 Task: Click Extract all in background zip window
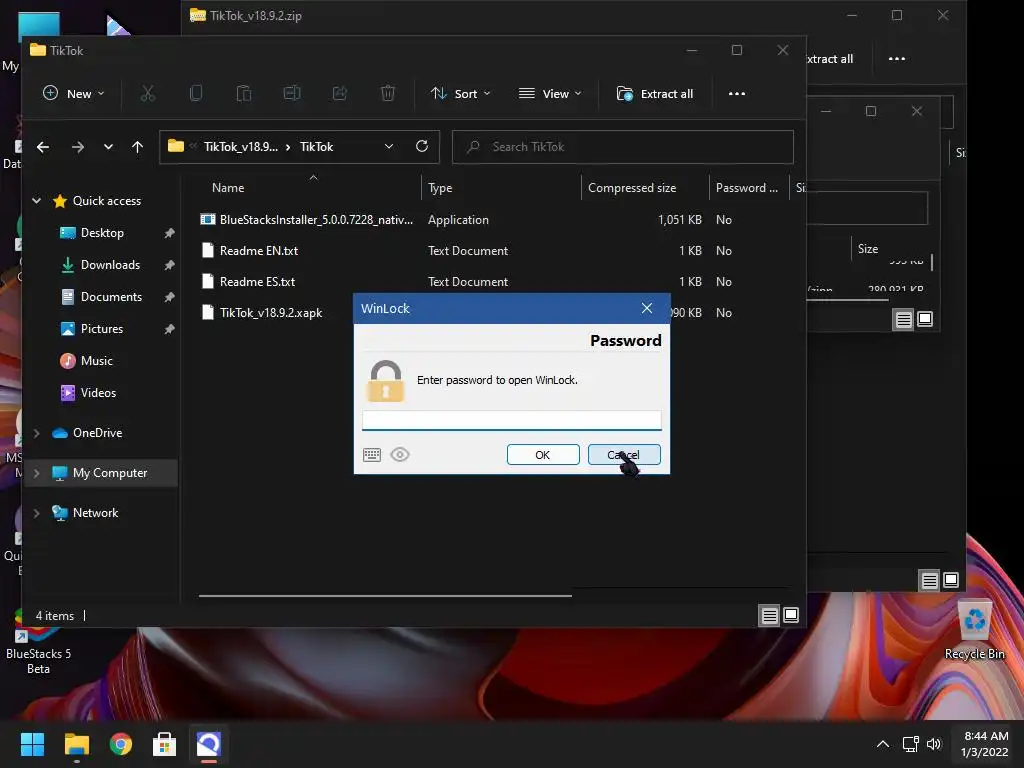click(x=830, y=59)
